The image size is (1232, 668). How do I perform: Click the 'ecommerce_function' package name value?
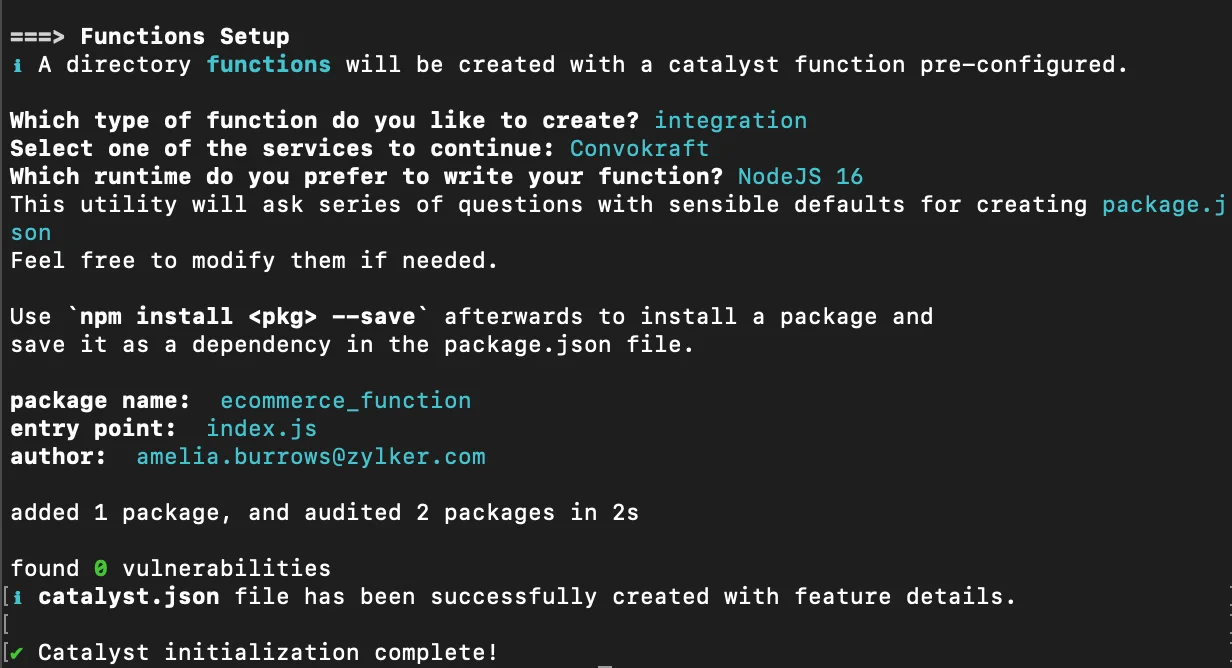click(346, 401)
